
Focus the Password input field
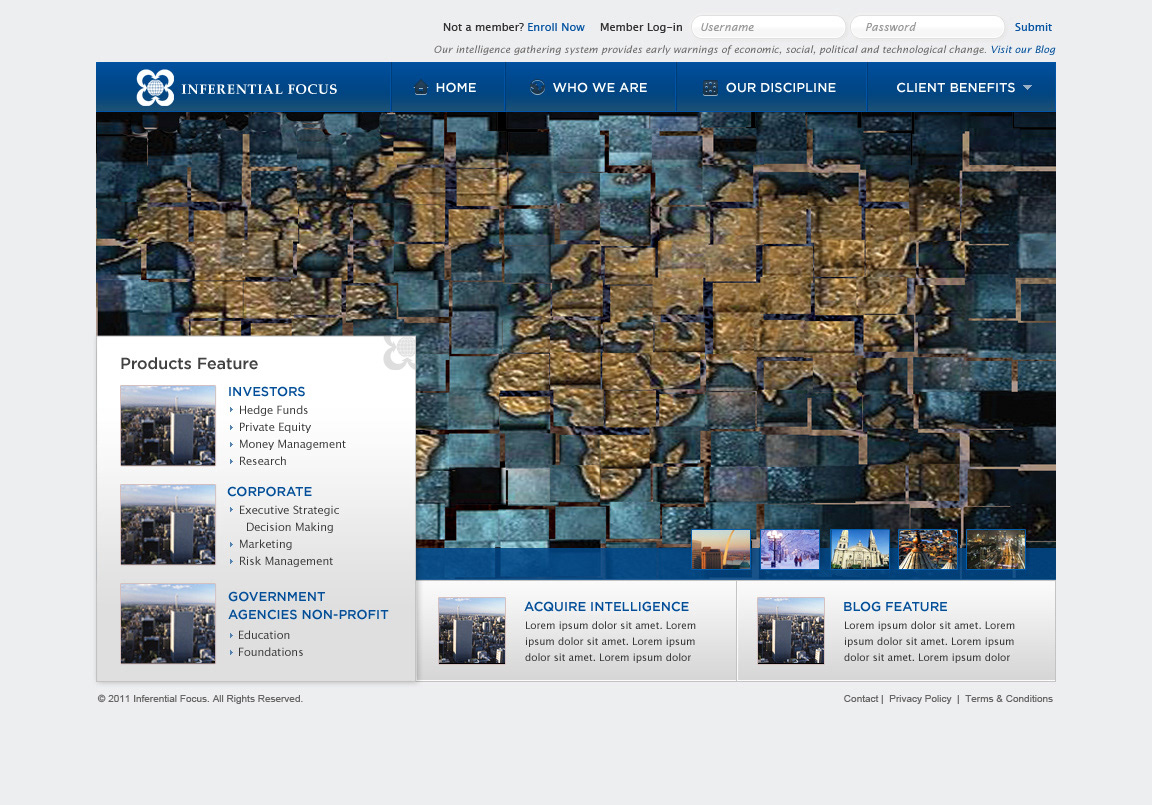click(x=927, y=27)
